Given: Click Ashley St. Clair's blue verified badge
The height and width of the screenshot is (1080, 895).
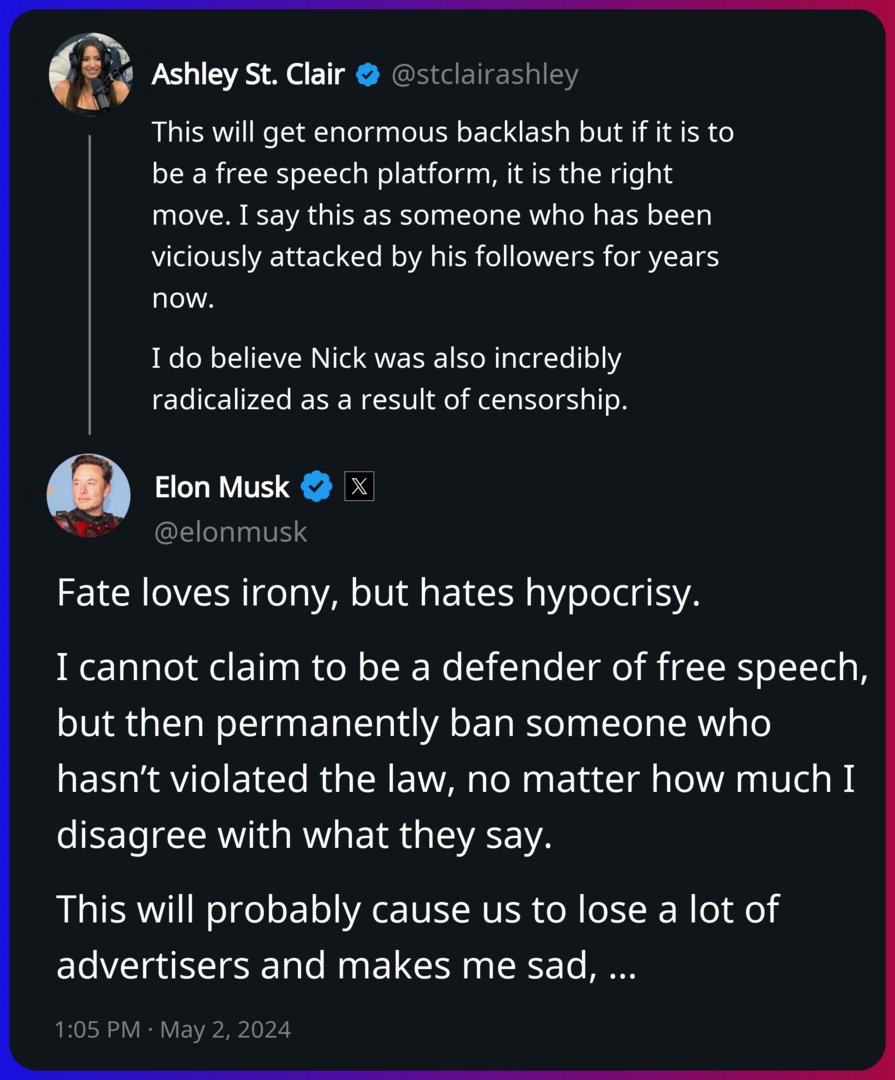Looking at the screenshot, I should (368, 75).
